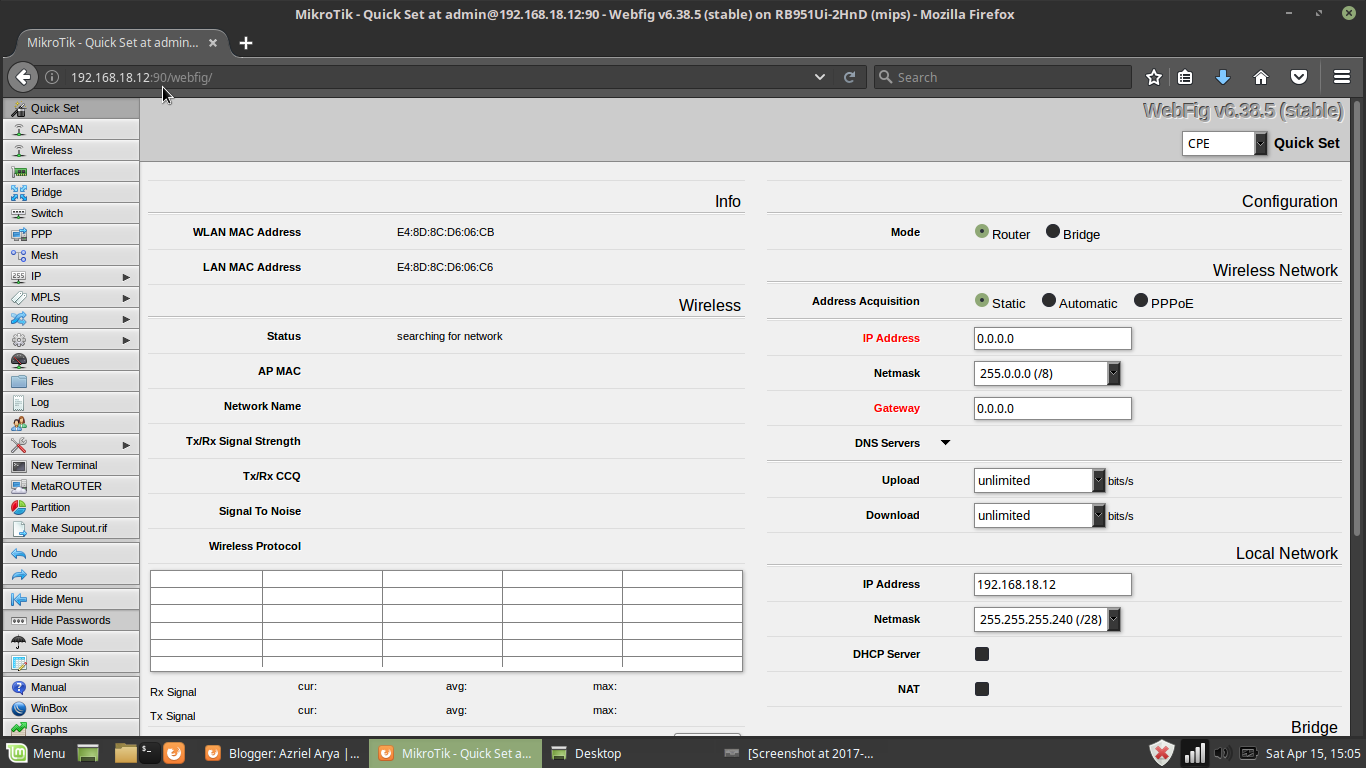Open MetaROUTER in the sidebar
This screenshot has height=768, width=1366.
pos(70,486)
